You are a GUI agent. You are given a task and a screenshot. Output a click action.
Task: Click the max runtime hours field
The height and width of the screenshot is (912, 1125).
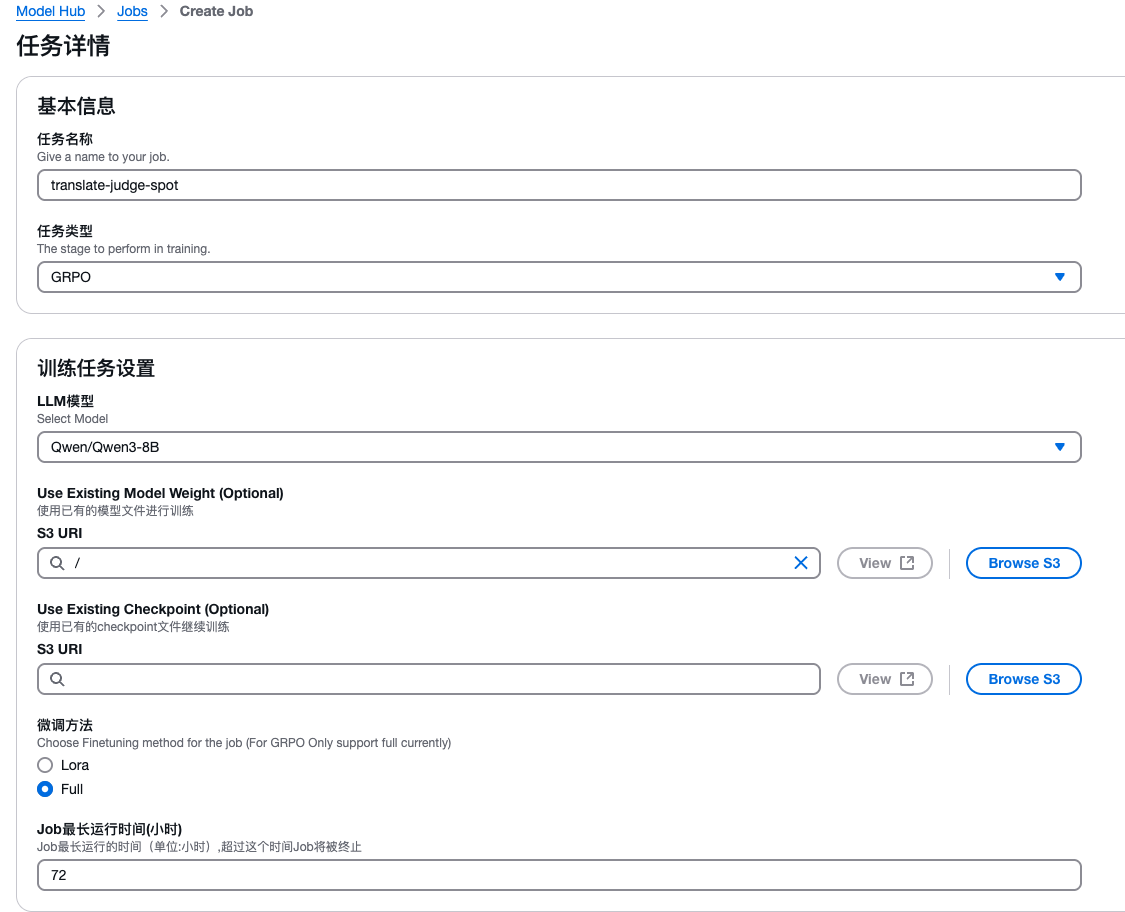pos(559,875)
